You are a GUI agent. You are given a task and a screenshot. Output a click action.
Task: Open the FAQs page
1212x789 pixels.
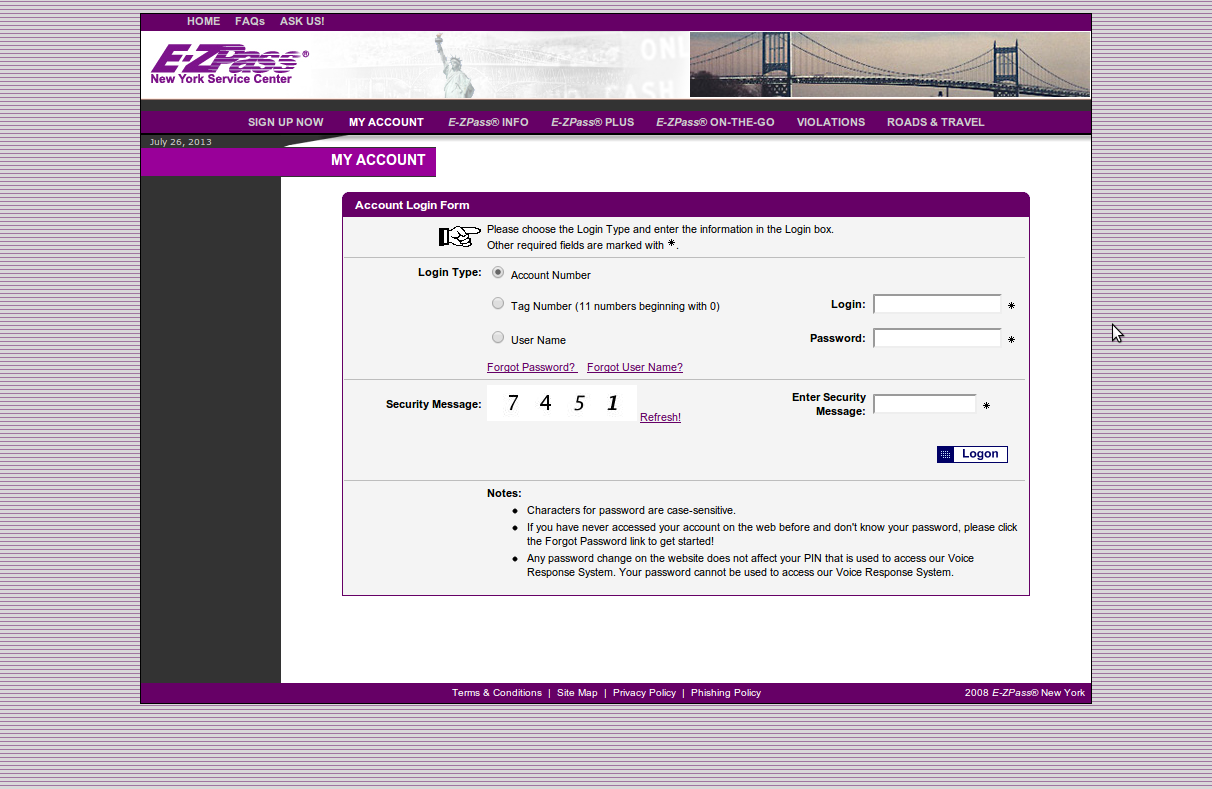coord(250,21)
